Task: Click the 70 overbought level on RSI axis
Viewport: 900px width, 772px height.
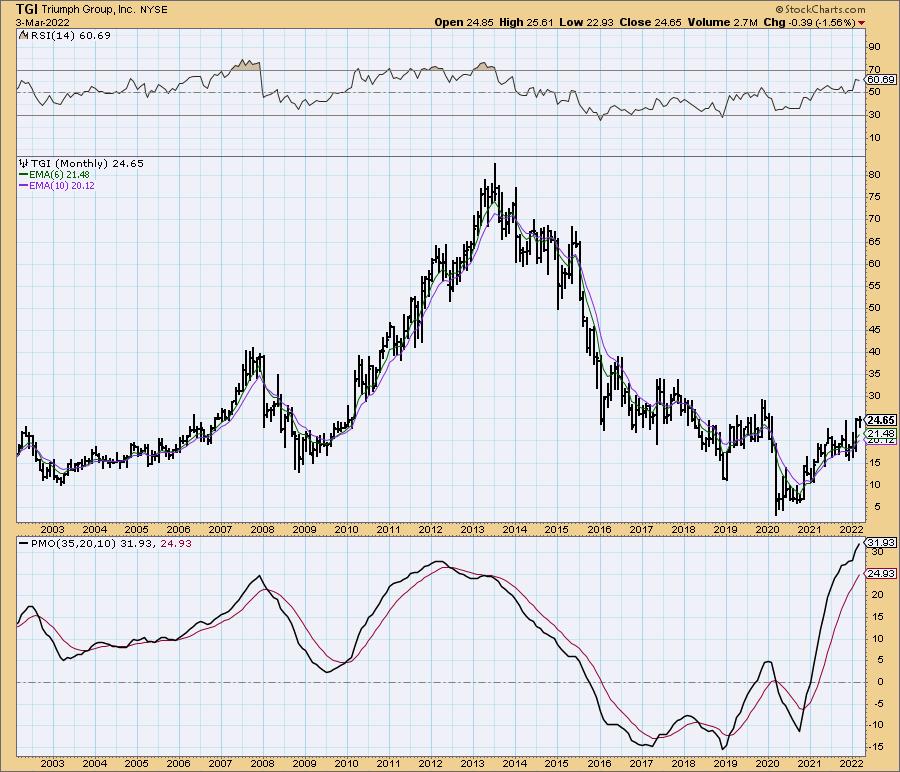Action: pyautogui.click(x=874, y=69)
